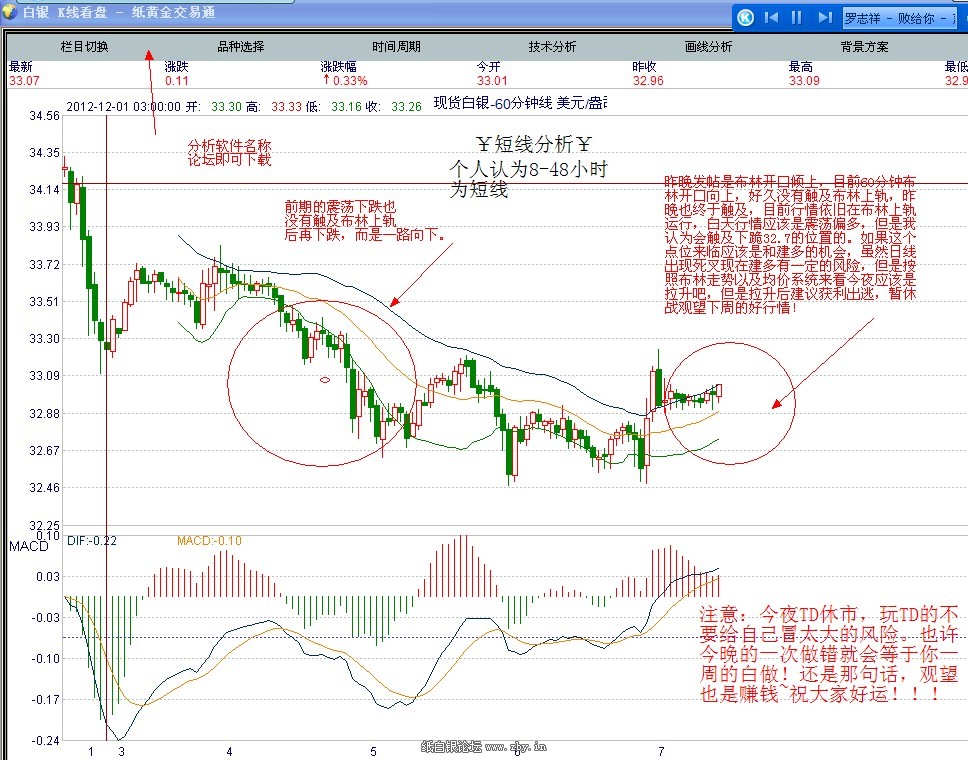Pause the currently playing song
This screenshot has width=968, height=760.
pos(797,17)
